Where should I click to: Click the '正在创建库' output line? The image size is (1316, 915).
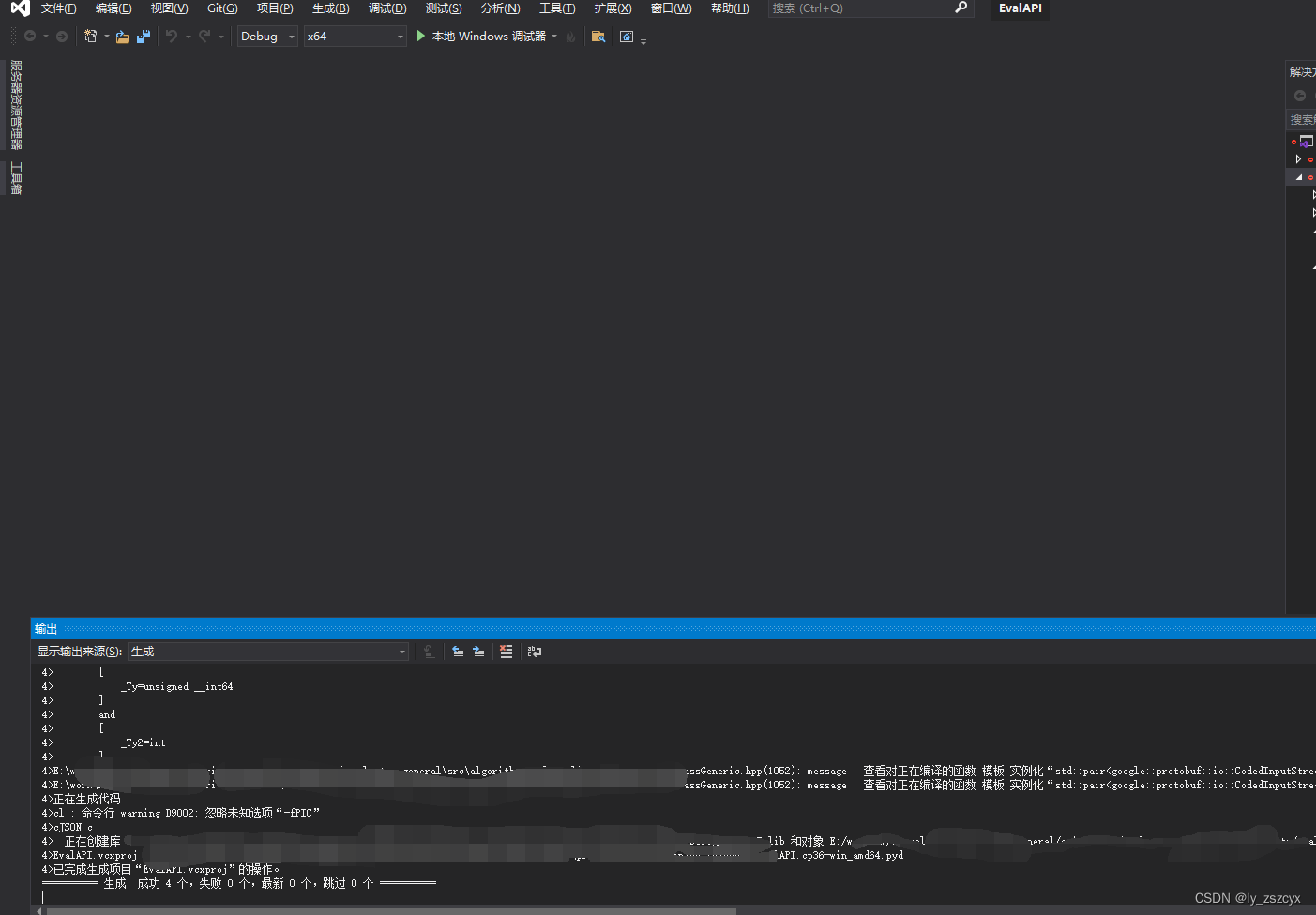coord(92,842)
